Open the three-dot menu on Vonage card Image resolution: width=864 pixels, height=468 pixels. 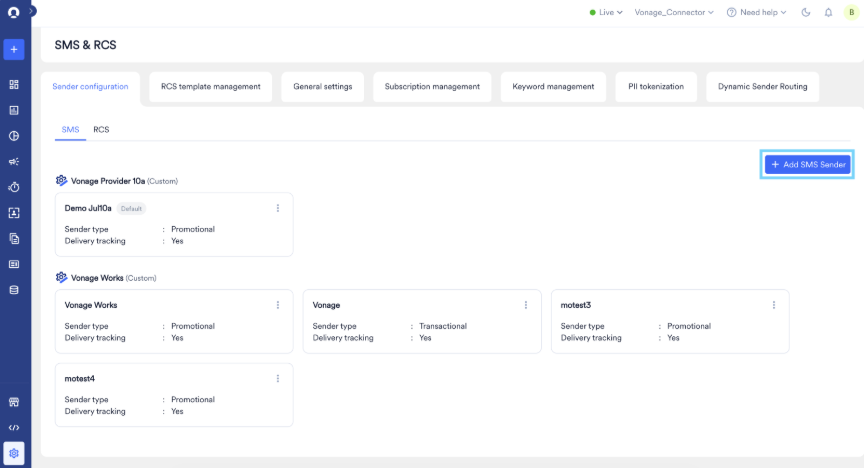(x=526, y=305)
